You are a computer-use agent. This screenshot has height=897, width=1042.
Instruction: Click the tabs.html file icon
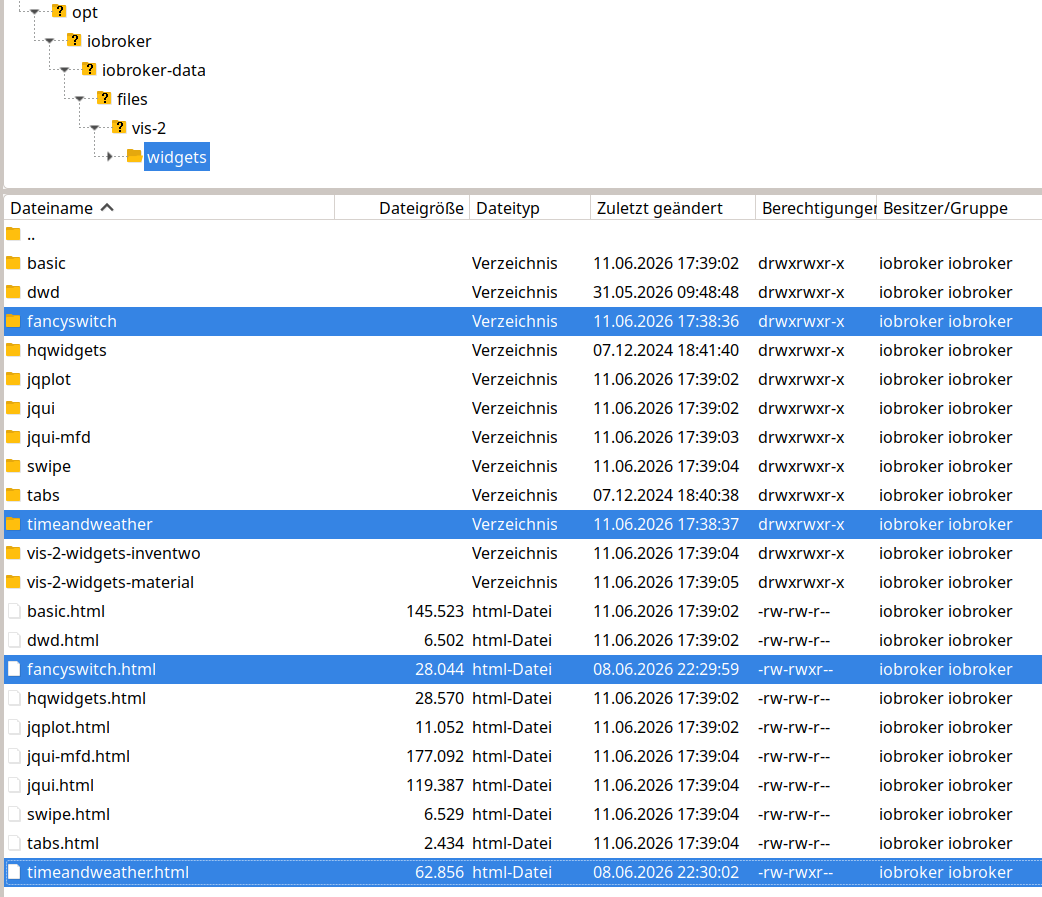click(14, 843)
